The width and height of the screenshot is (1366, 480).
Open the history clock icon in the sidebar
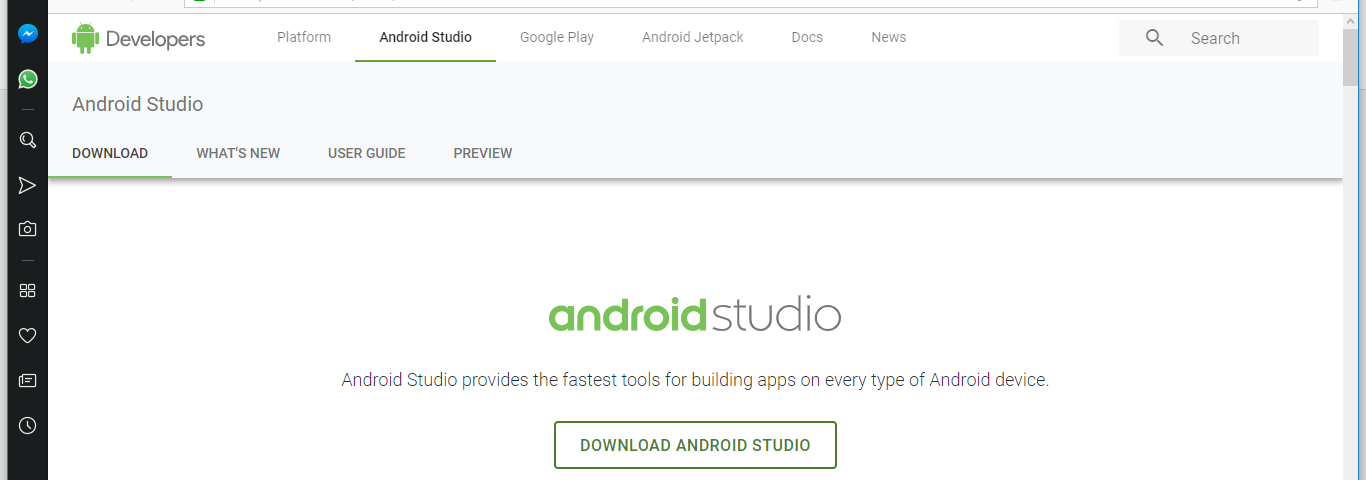click(28, 425)
